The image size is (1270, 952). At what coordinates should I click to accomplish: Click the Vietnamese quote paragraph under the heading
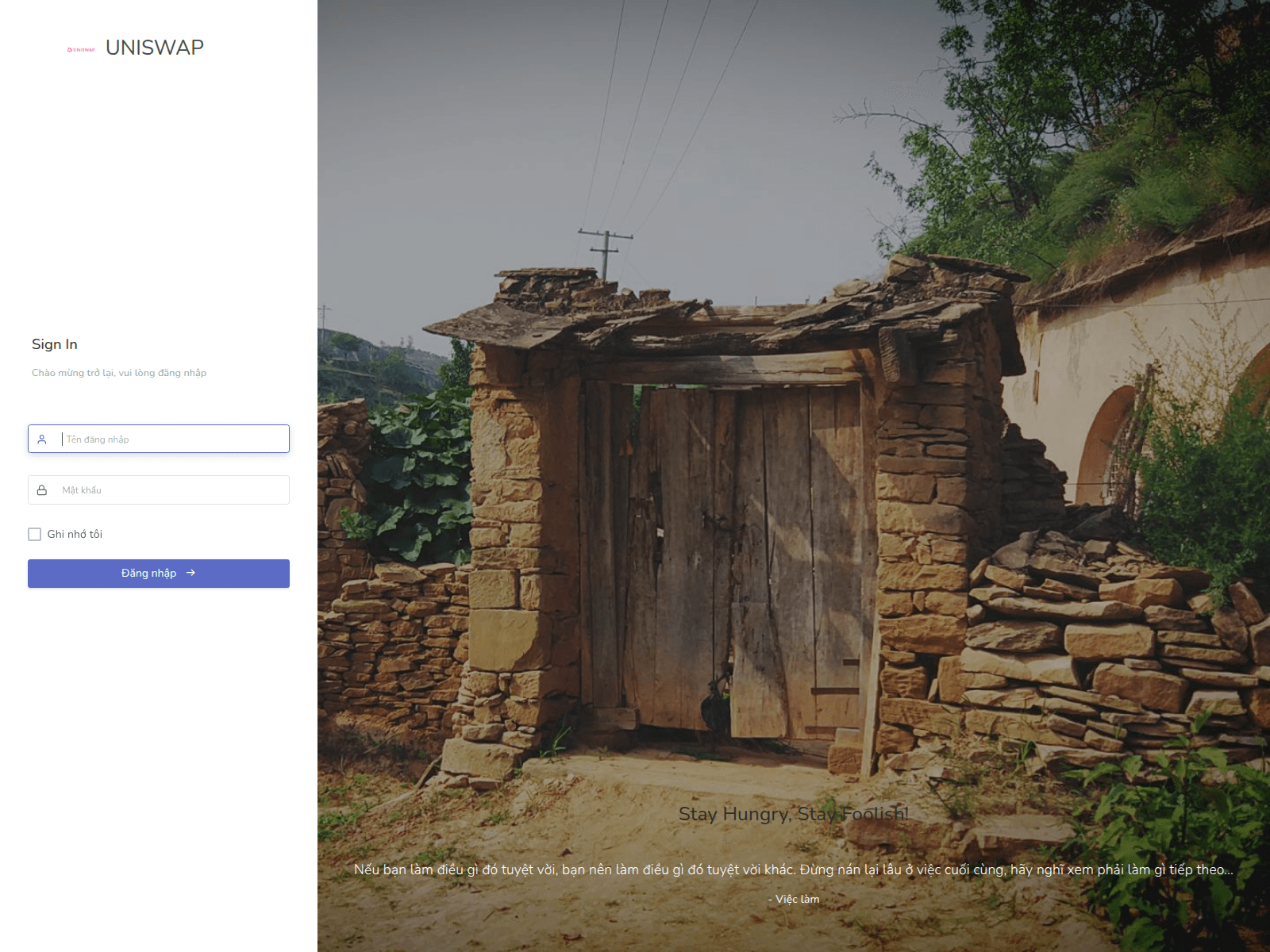click(x=794, y=869)
